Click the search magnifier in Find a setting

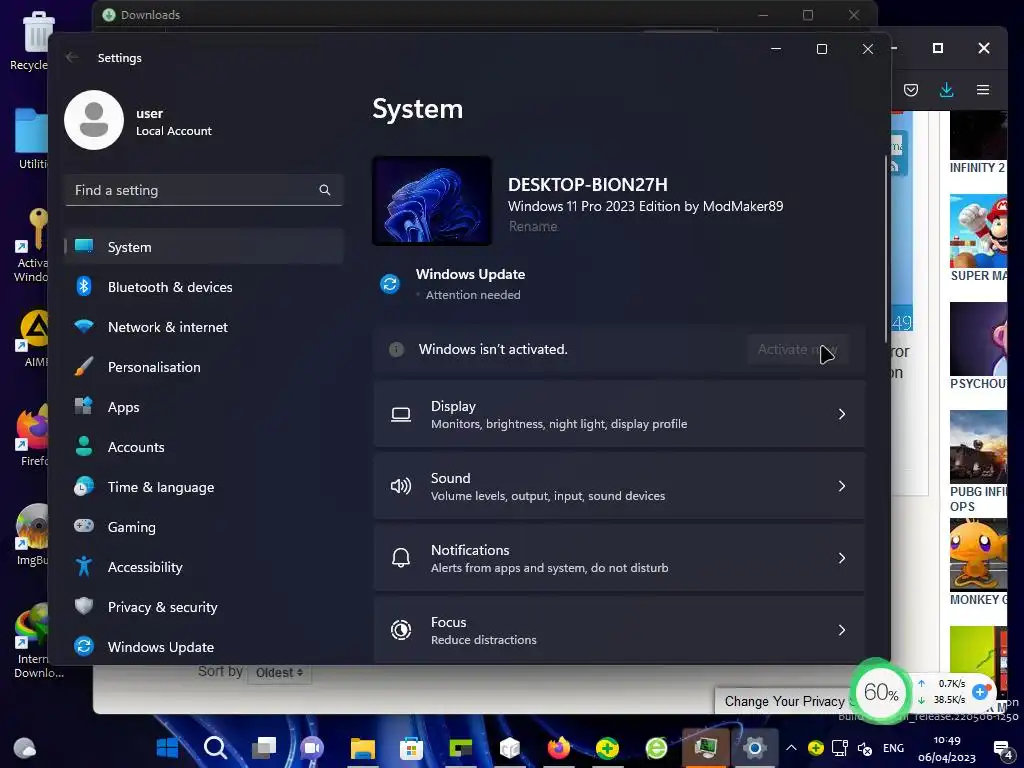(325, 190)
